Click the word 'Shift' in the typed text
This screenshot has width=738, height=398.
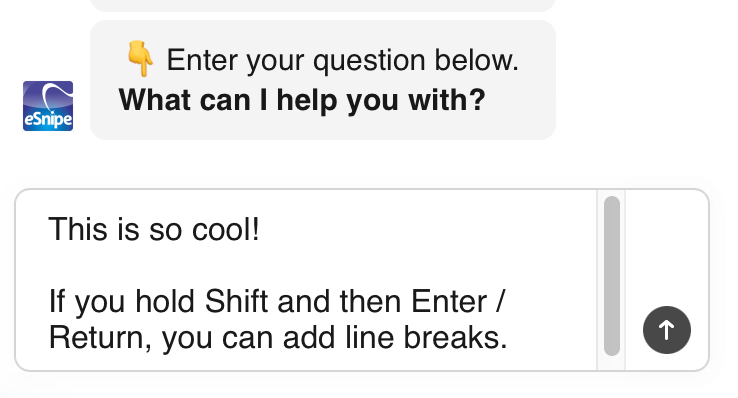(236, 301)
